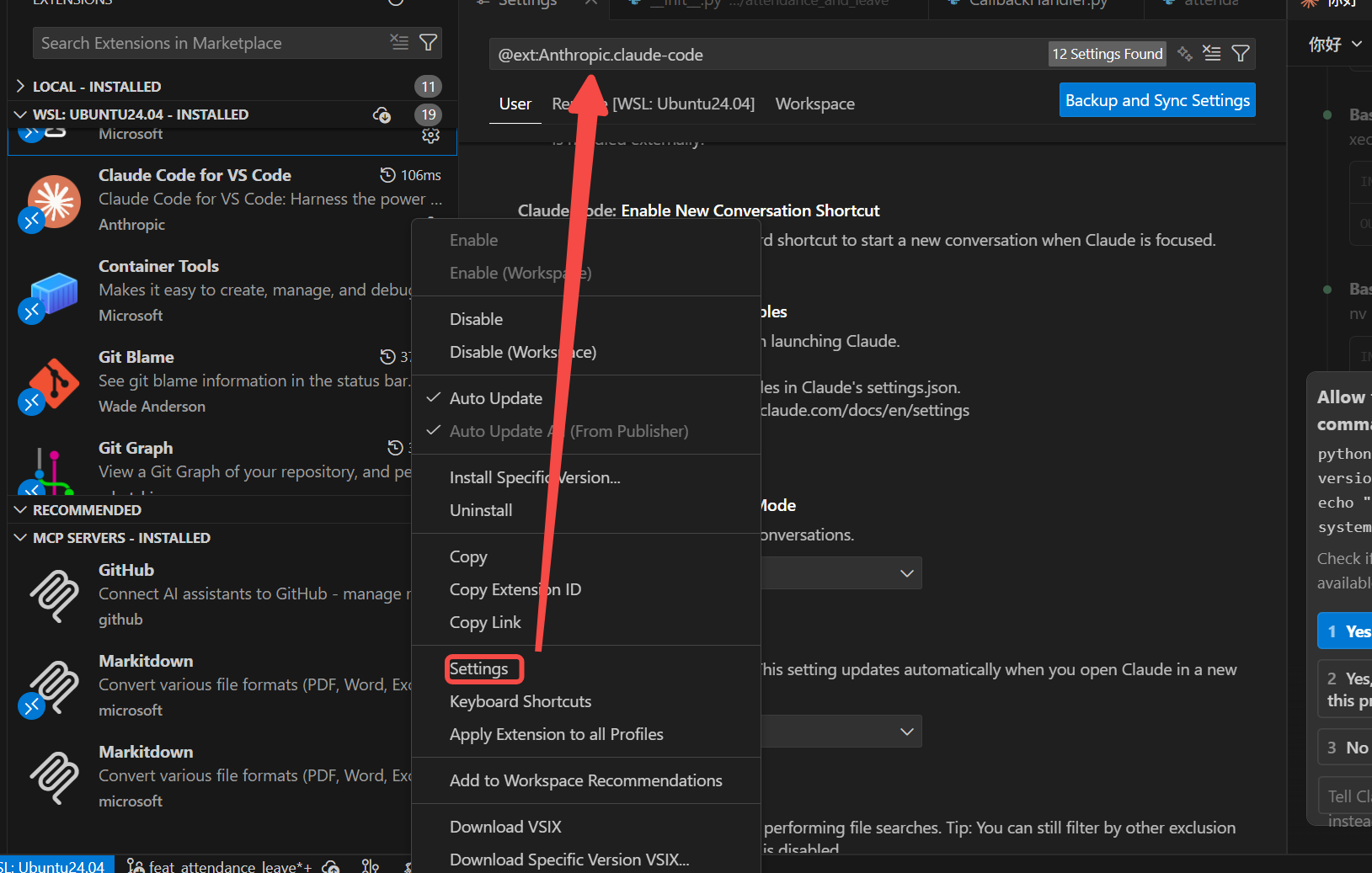Click the Git graph icon in the status bar
This screenshot has width=1372, height=873.
pyautogui.click(x=371, y=865)
